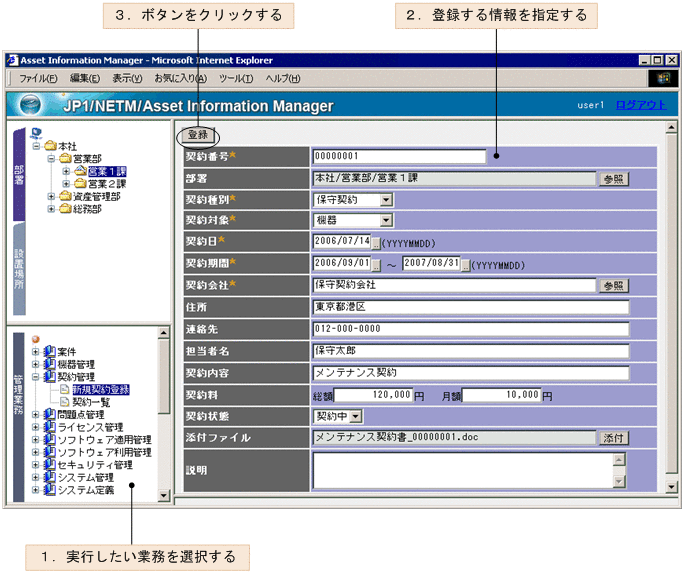
Task: Expand the 営業2課 tree node
Action: pyautogui.click(x=65, y=184)
